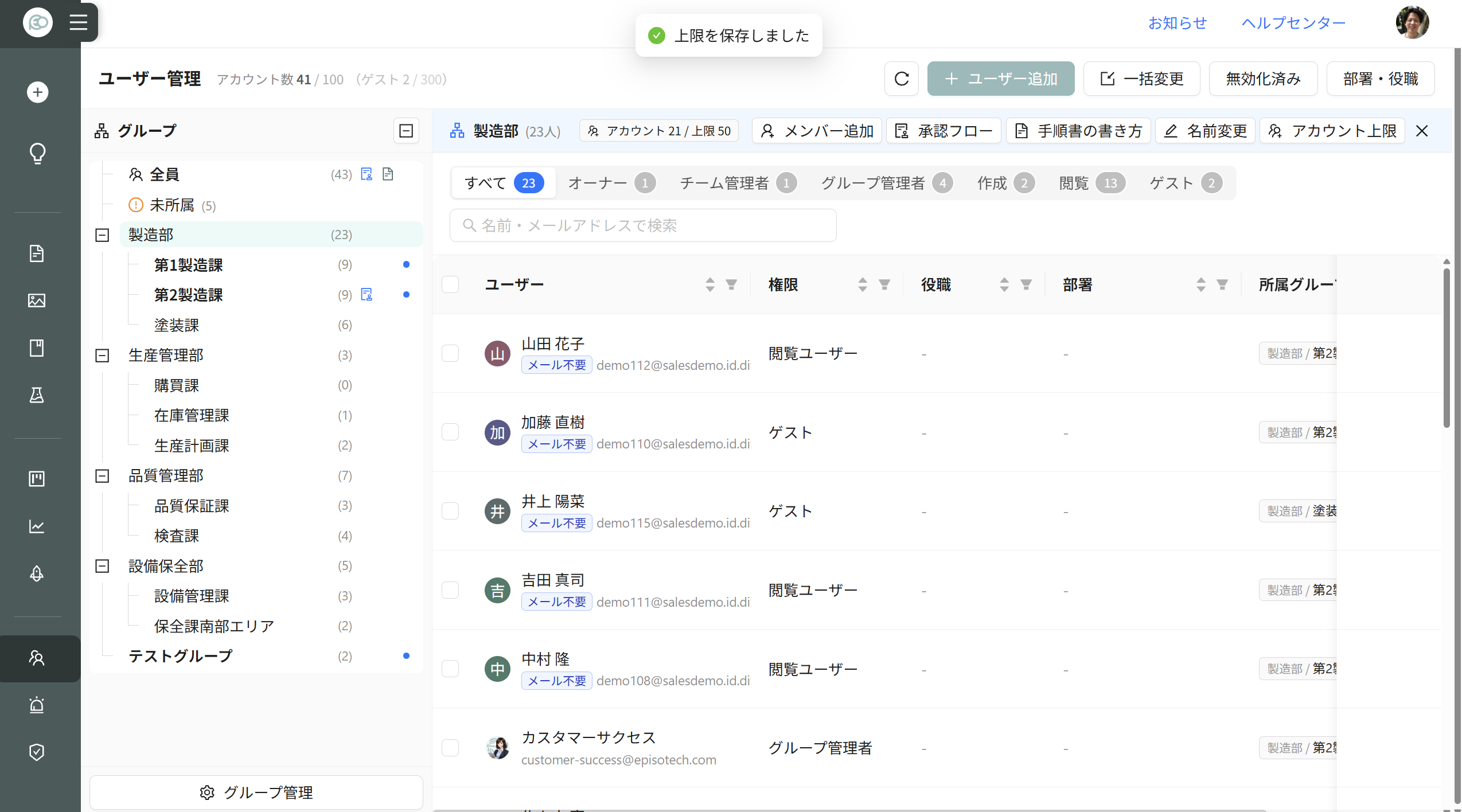Click the 一括変更 button
This screenshot has width=1462, height=812.
pos(1141,79)
